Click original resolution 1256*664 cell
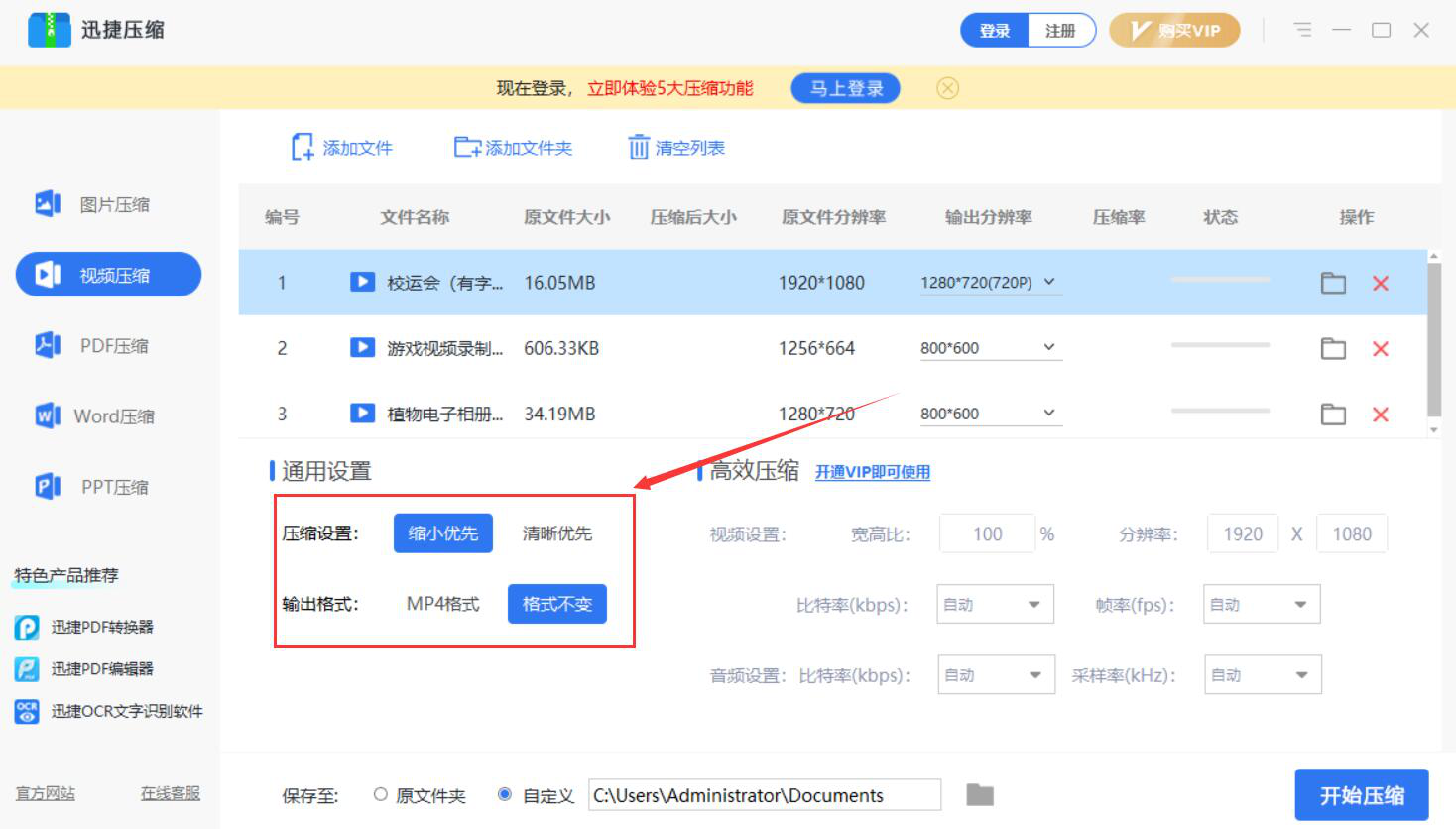Screen dimensions: 1456x829 [x=816, y=348]
